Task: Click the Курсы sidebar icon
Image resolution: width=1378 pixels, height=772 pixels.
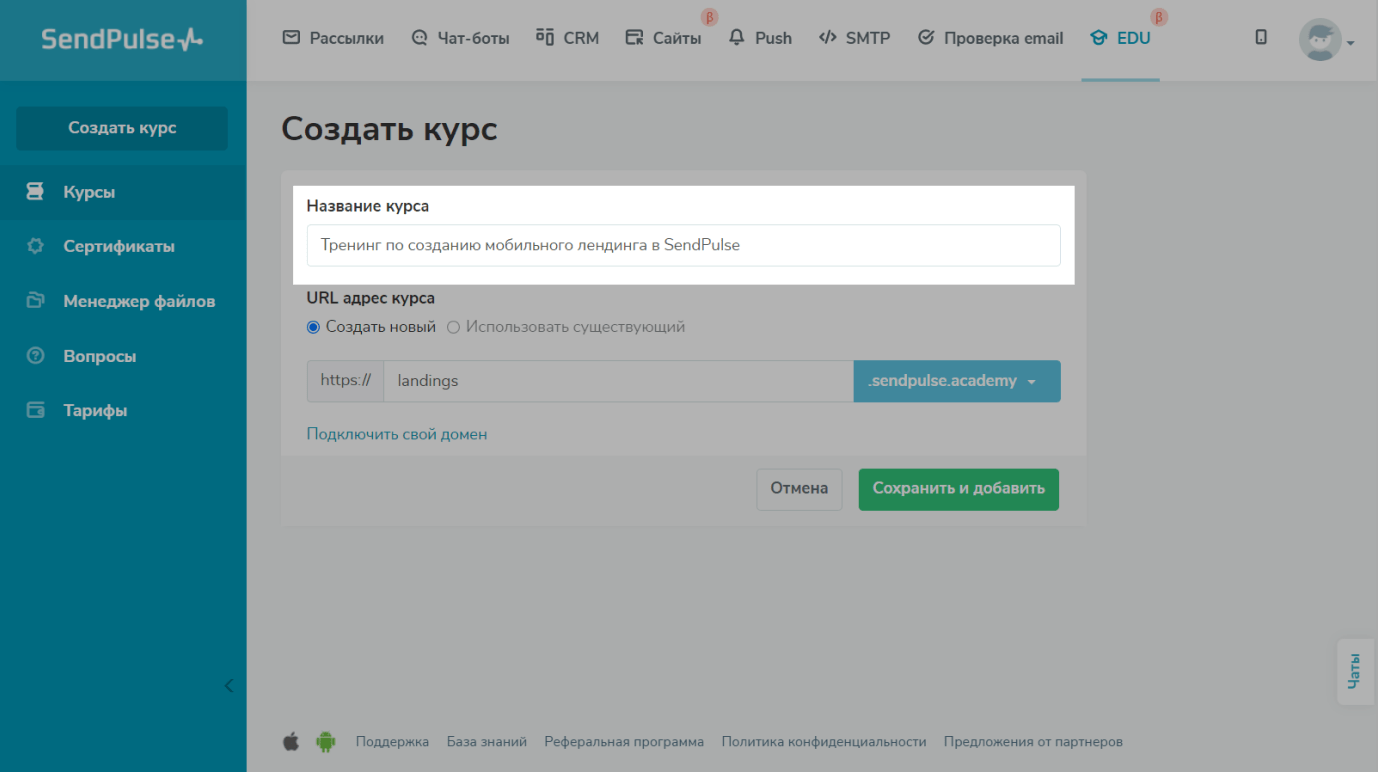Action: [35, 192]
